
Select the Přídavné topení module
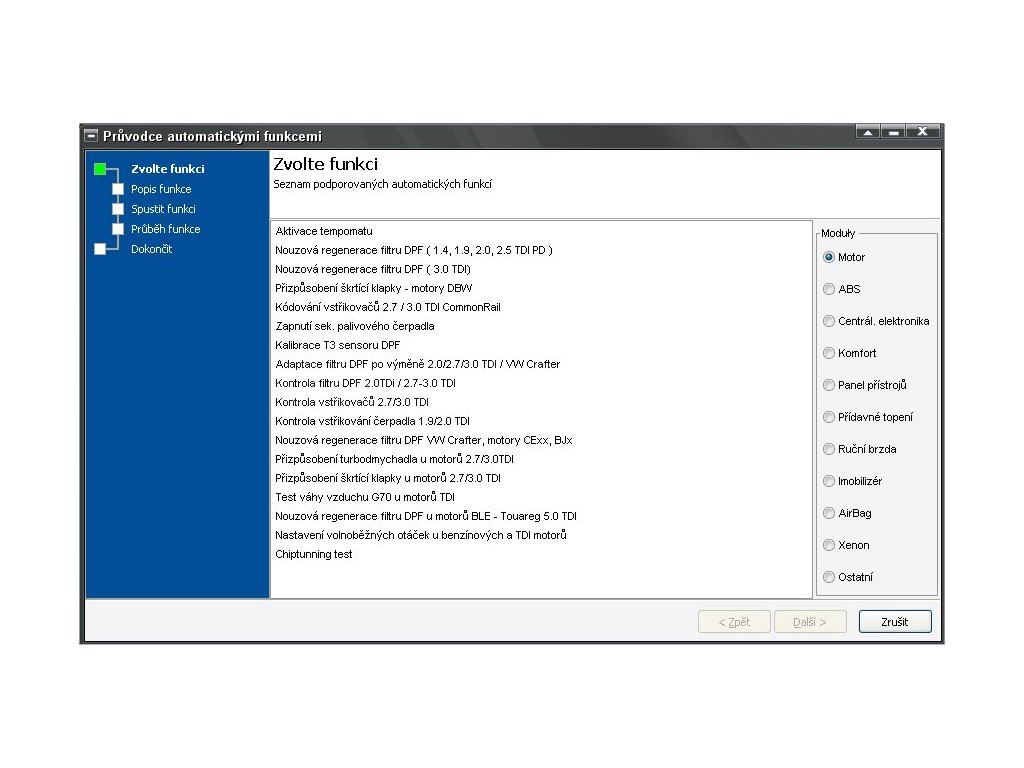coord(829,417)
